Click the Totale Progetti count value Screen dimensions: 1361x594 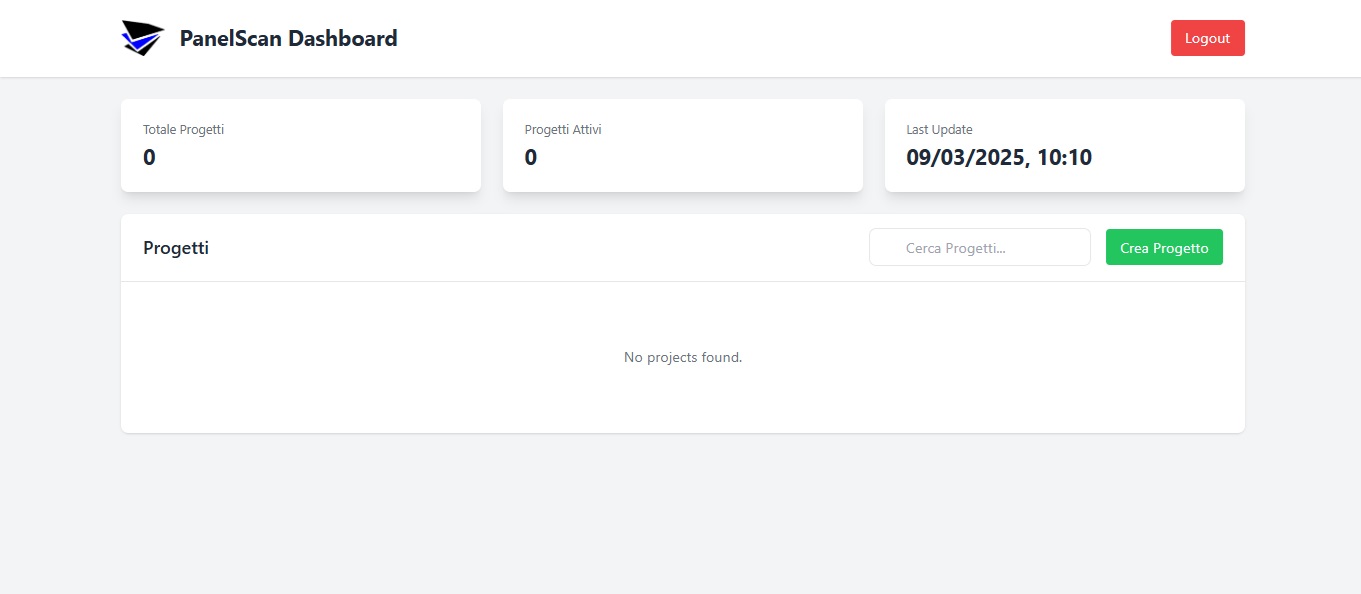149,157
